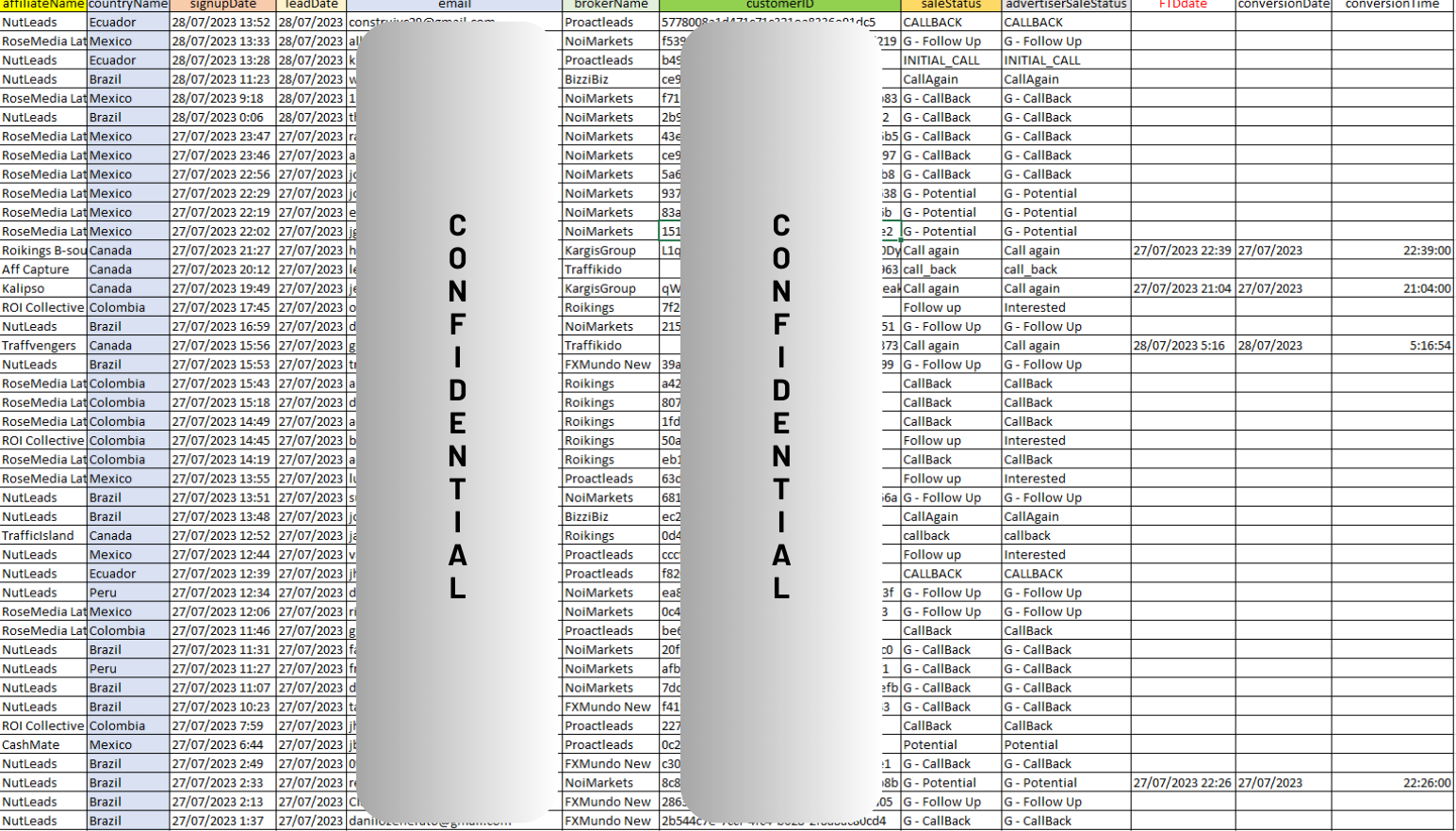Image resolution: width=1456 pixels, height=831 pixels.
Task: Click the advertiserSaleStatus column header
Action: 1066,5
